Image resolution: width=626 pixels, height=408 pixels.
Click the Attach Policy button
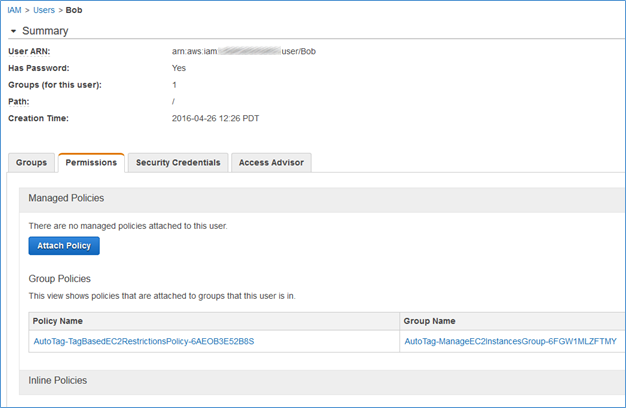coord(64,246)
